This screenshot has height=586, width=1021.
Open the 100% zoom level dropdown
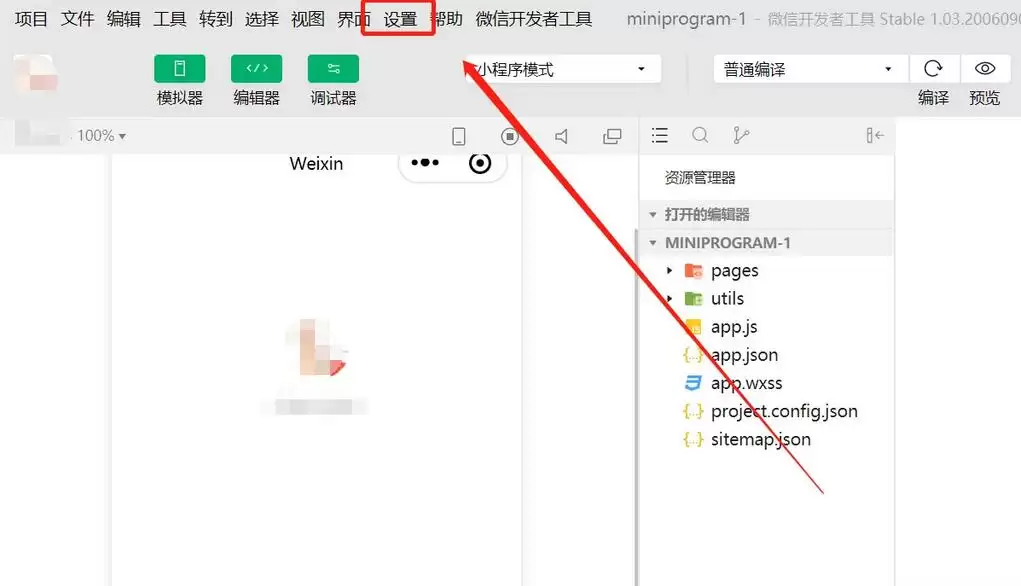[101, 135]
